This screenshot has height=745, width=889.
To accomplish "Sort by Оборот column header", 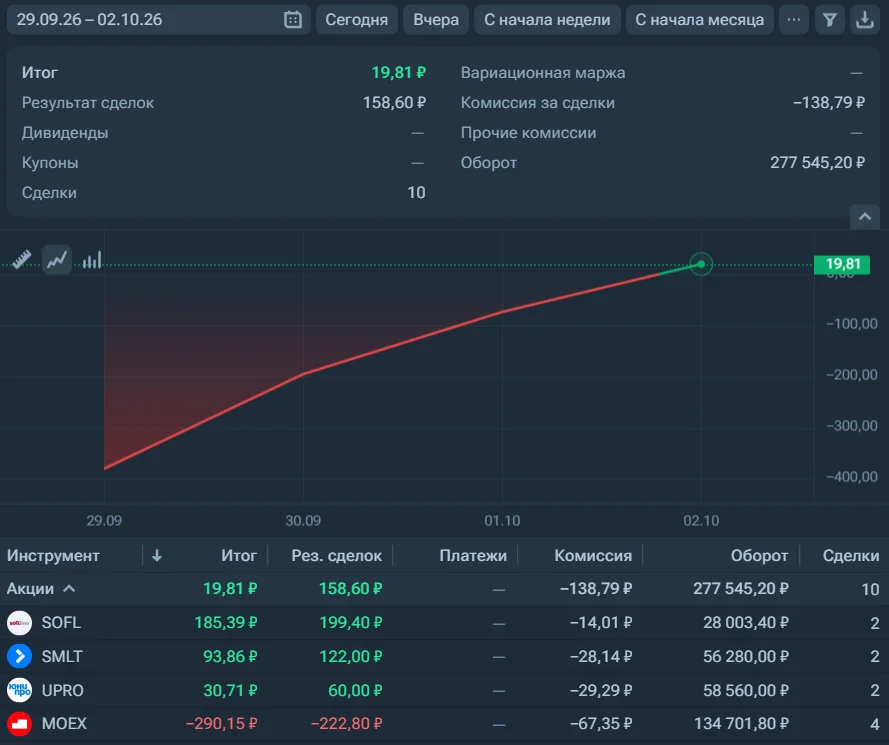I will tap(759, 556).
